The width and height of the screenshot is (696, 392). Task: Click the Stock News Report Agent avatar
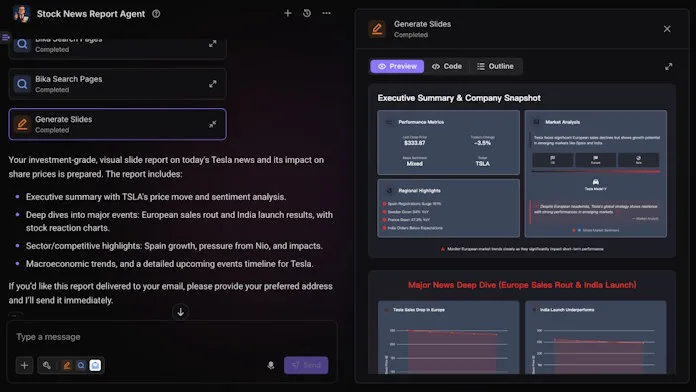coord(21,13)
